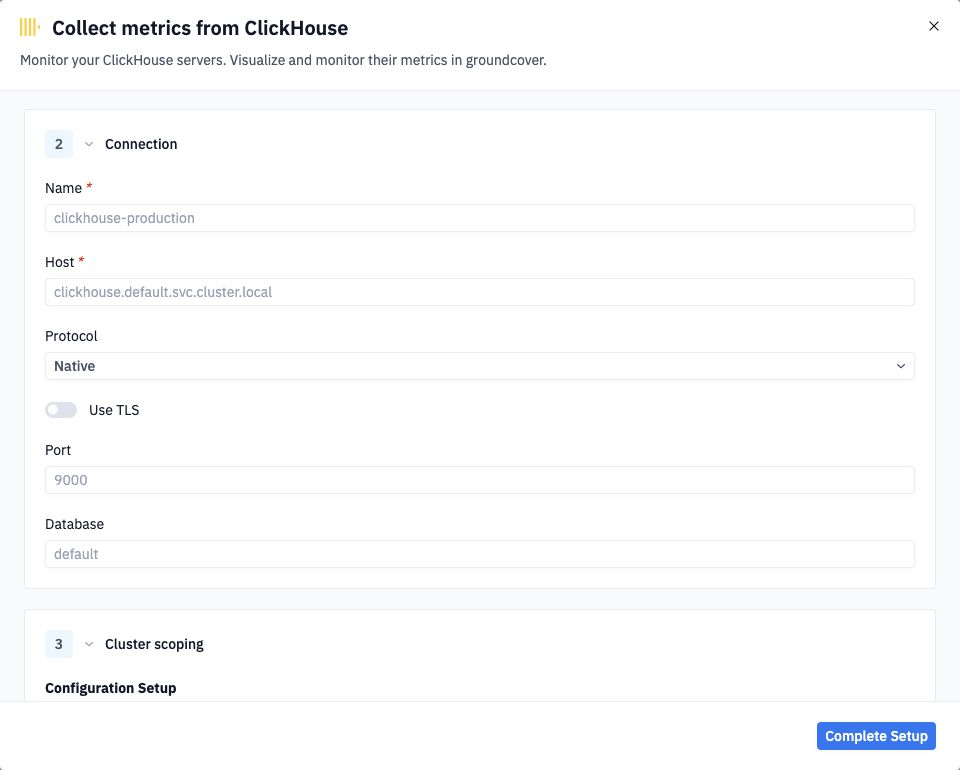Image resolution: width=960 pixels, height=770 pixels.
Task: Click the Collect metrics from ClickHouse title
Action: pyautogui.click(x=200, y=28)
